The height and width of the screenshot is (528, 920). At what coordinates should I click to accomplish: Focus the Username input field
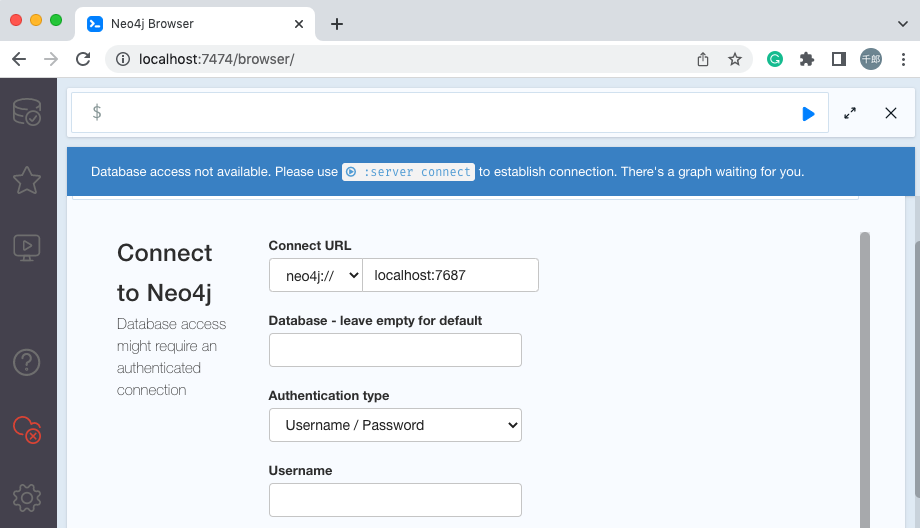pyautogui.click(x=395, y=500)
